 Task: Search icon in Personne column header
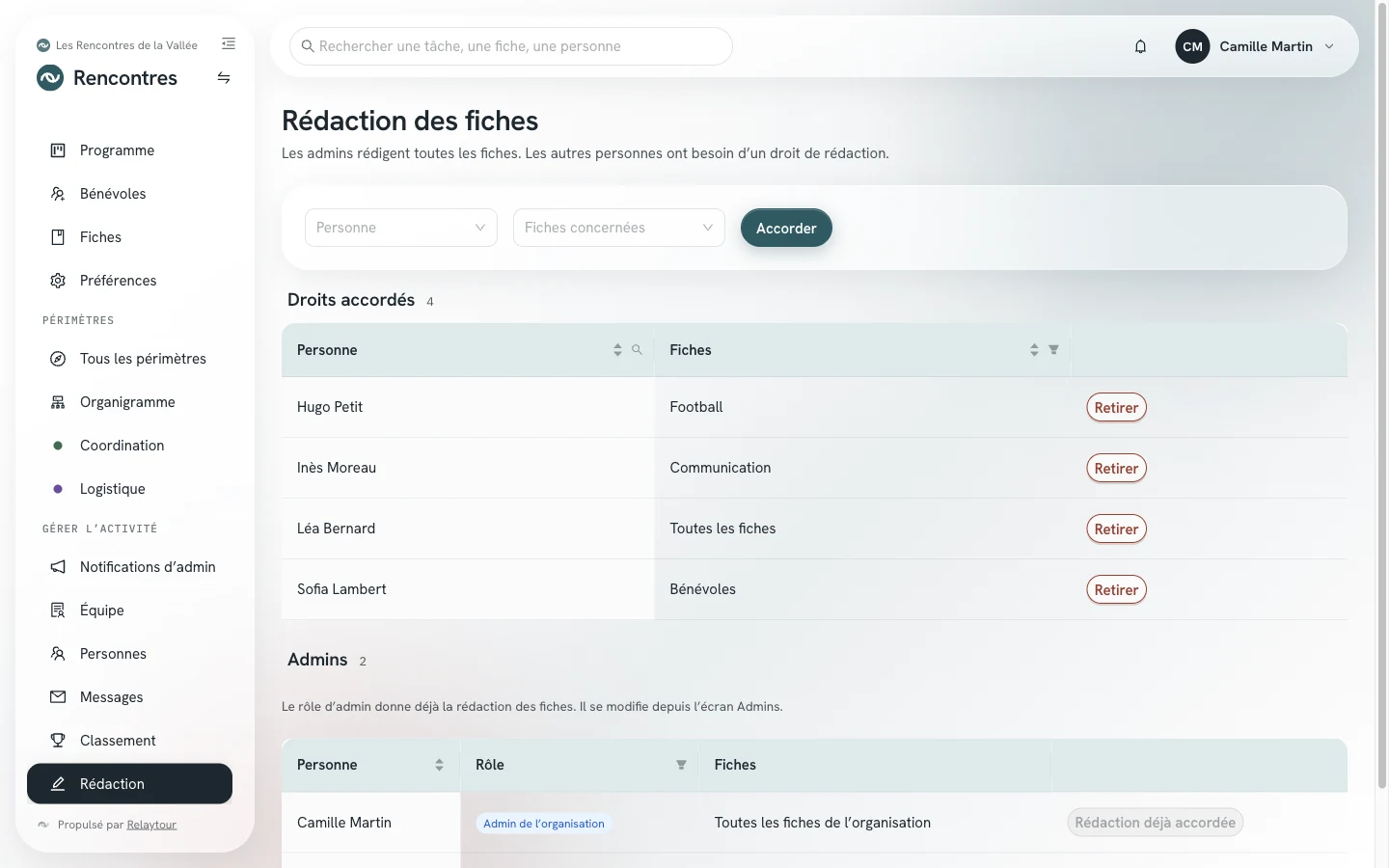click(x=637, y=350)
